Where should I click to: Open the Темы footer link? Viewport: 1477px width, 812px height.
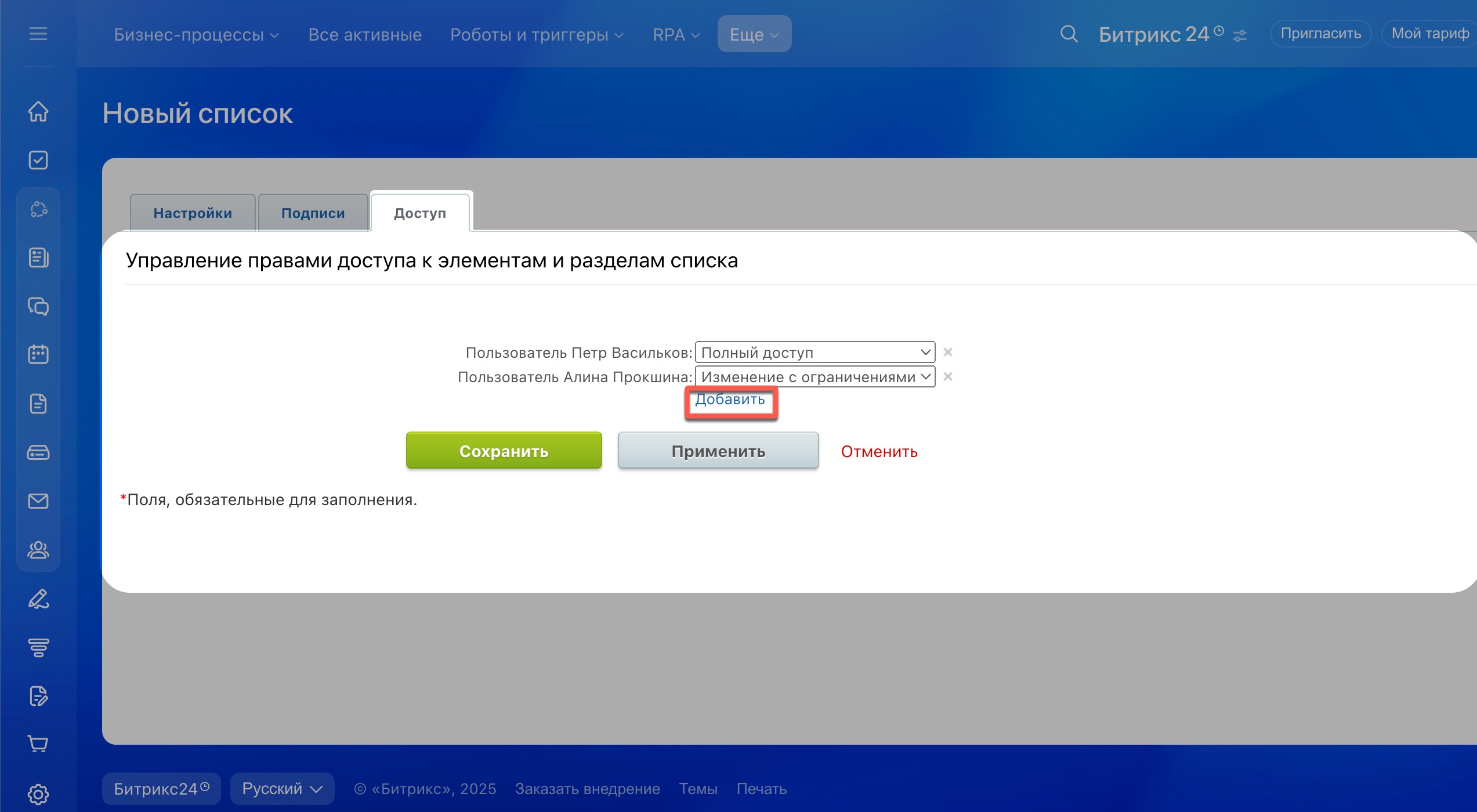[x=698, y=789]
